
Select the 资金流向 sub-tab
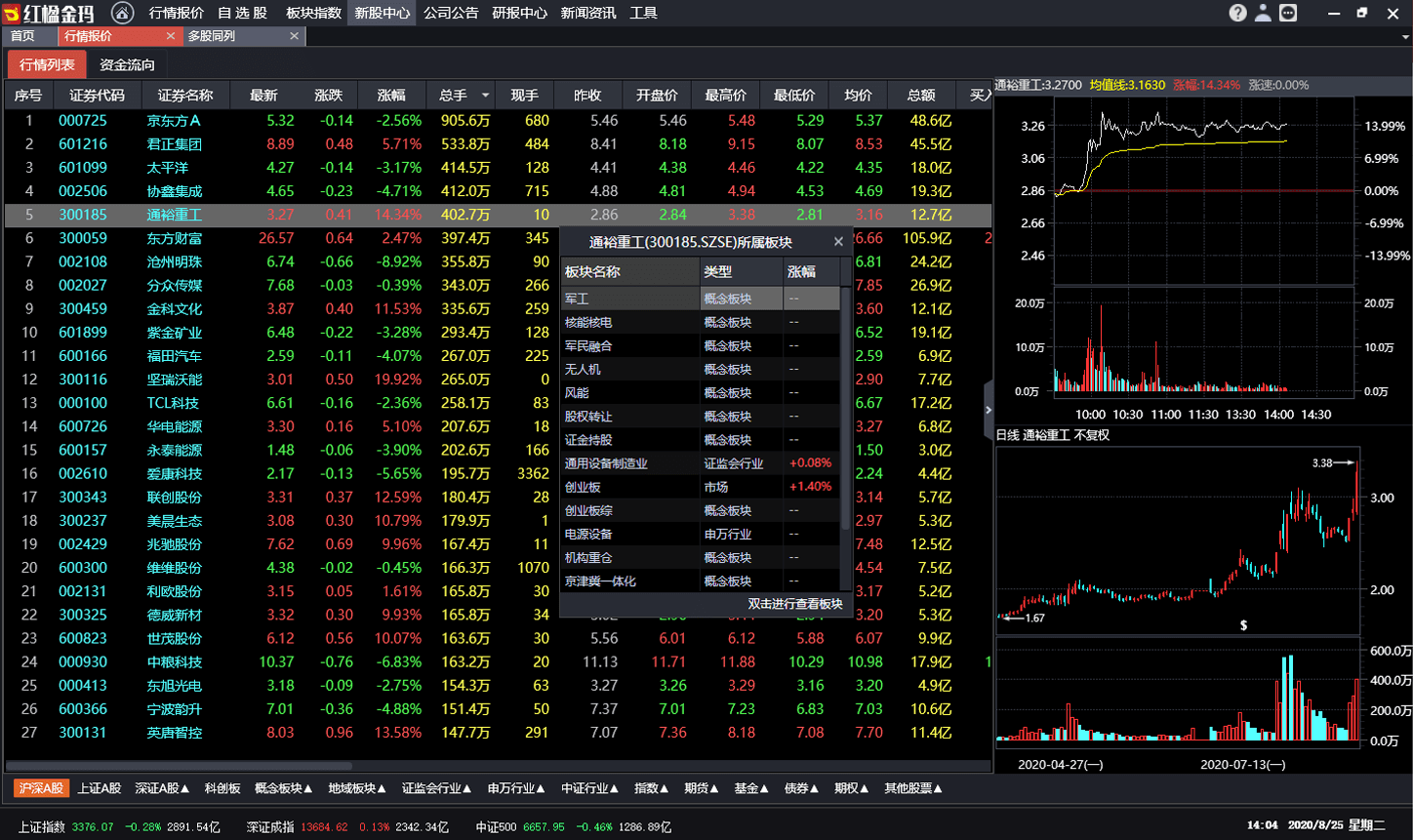[x=127, y=64]
